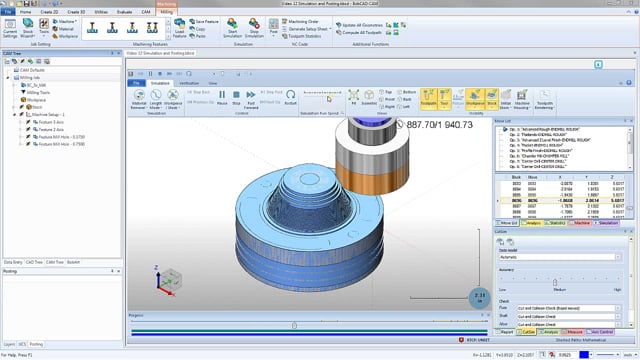Click the Accuracy slider handle
Screen dimensions: 640x360
coord(555,282)
